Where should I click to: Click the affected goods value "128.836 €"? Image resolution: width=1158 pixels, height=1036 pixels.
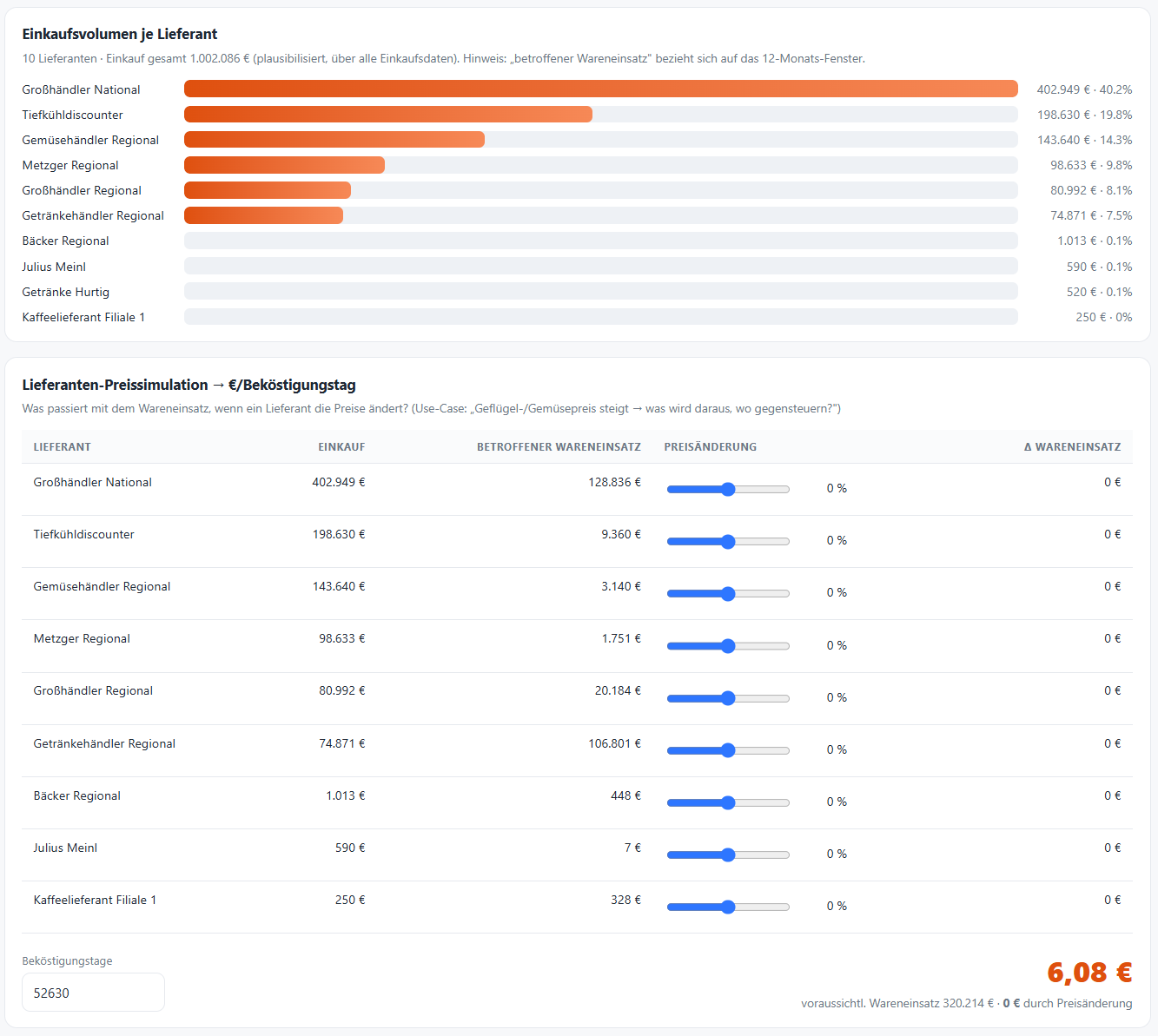point(615,482)
